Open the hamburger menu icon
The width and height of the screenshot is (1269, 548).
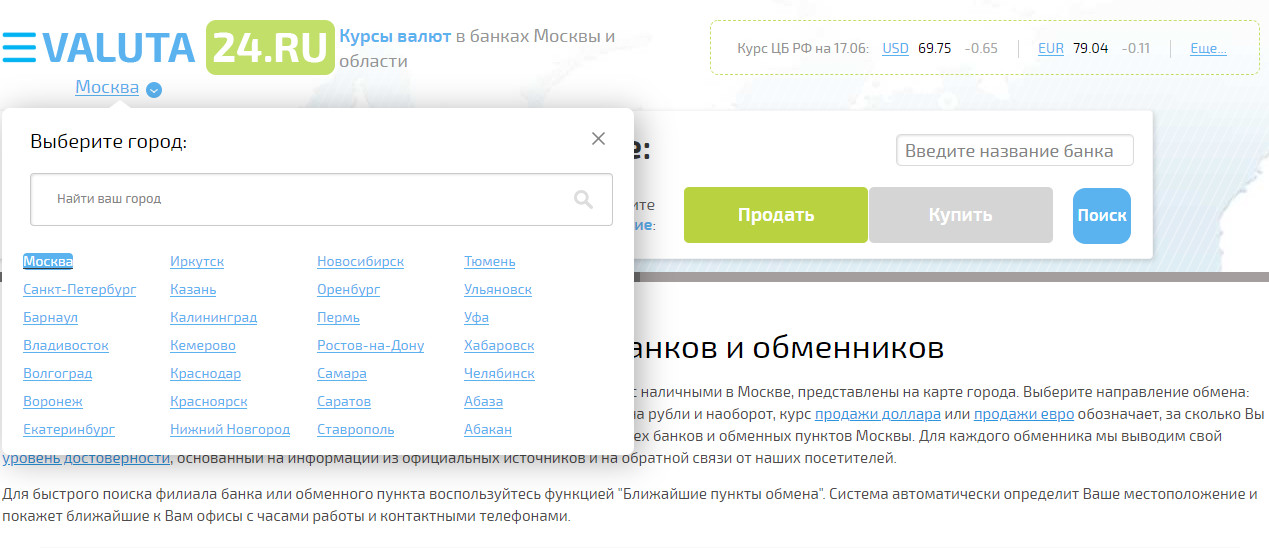(19, 47)
